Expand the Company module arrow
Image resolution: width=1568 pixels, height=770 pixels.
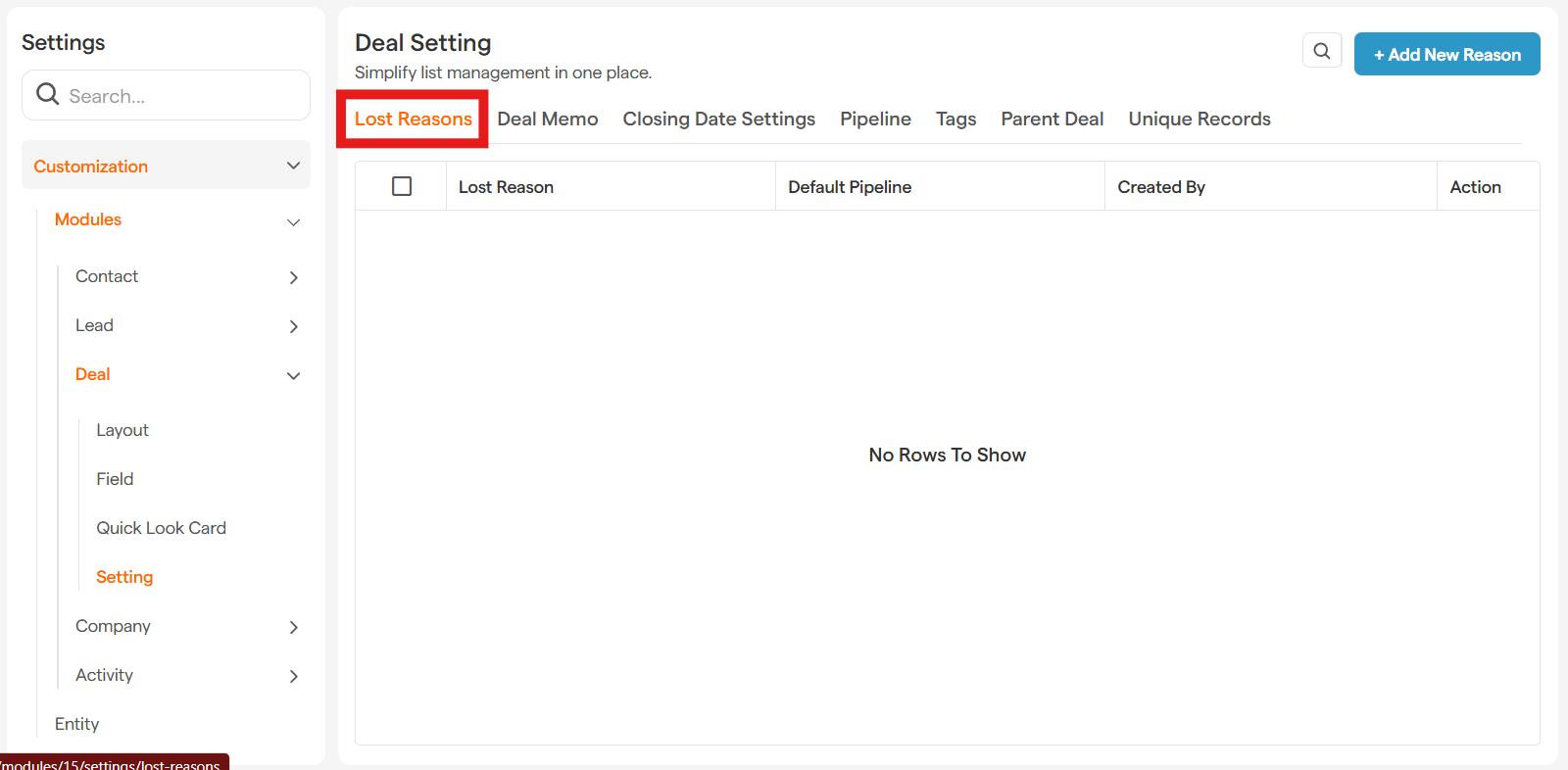(x=293, y=627)
